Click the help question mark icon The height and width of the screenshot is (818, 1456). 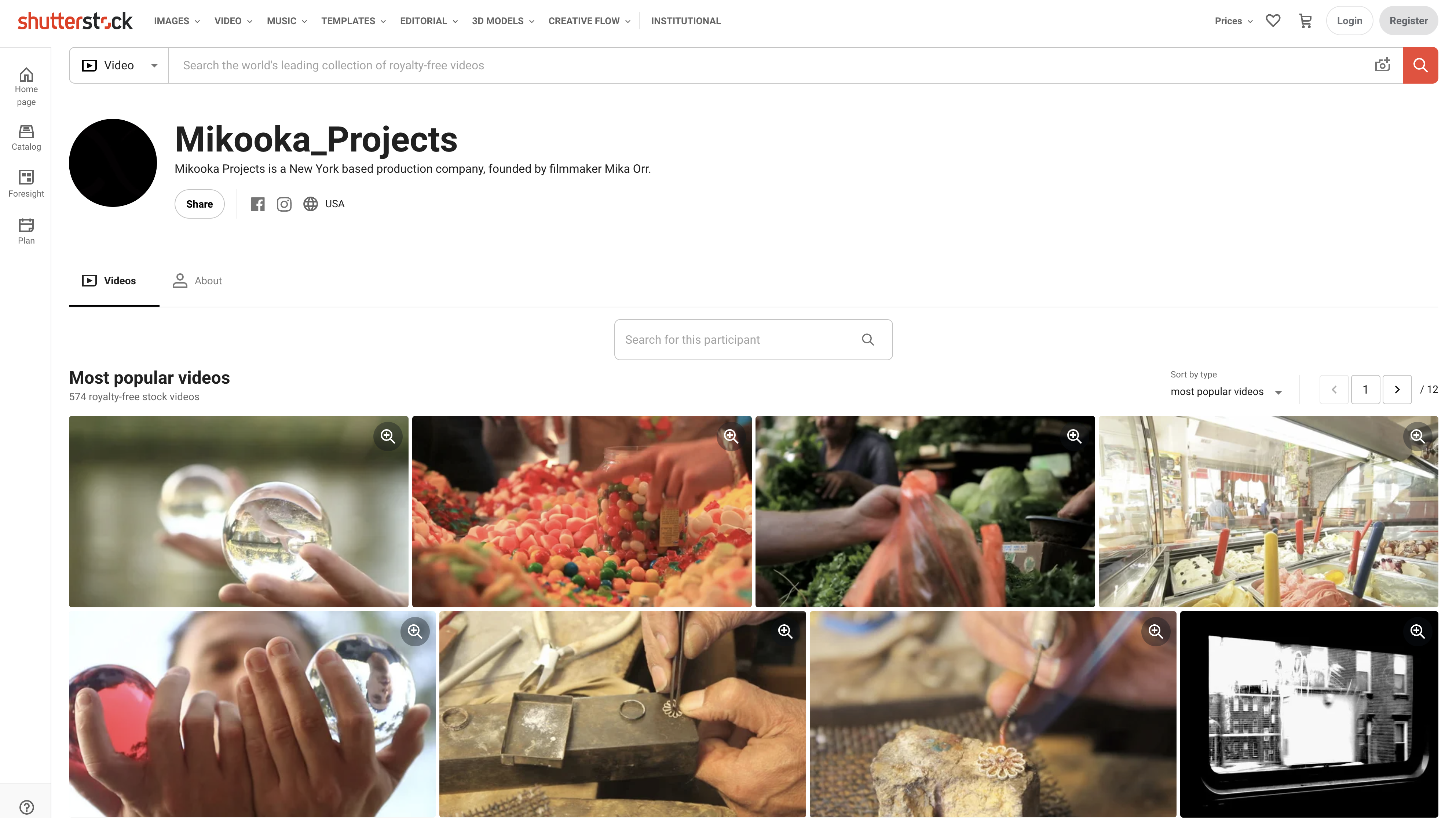pyautogui.click(x=26, y=807)
